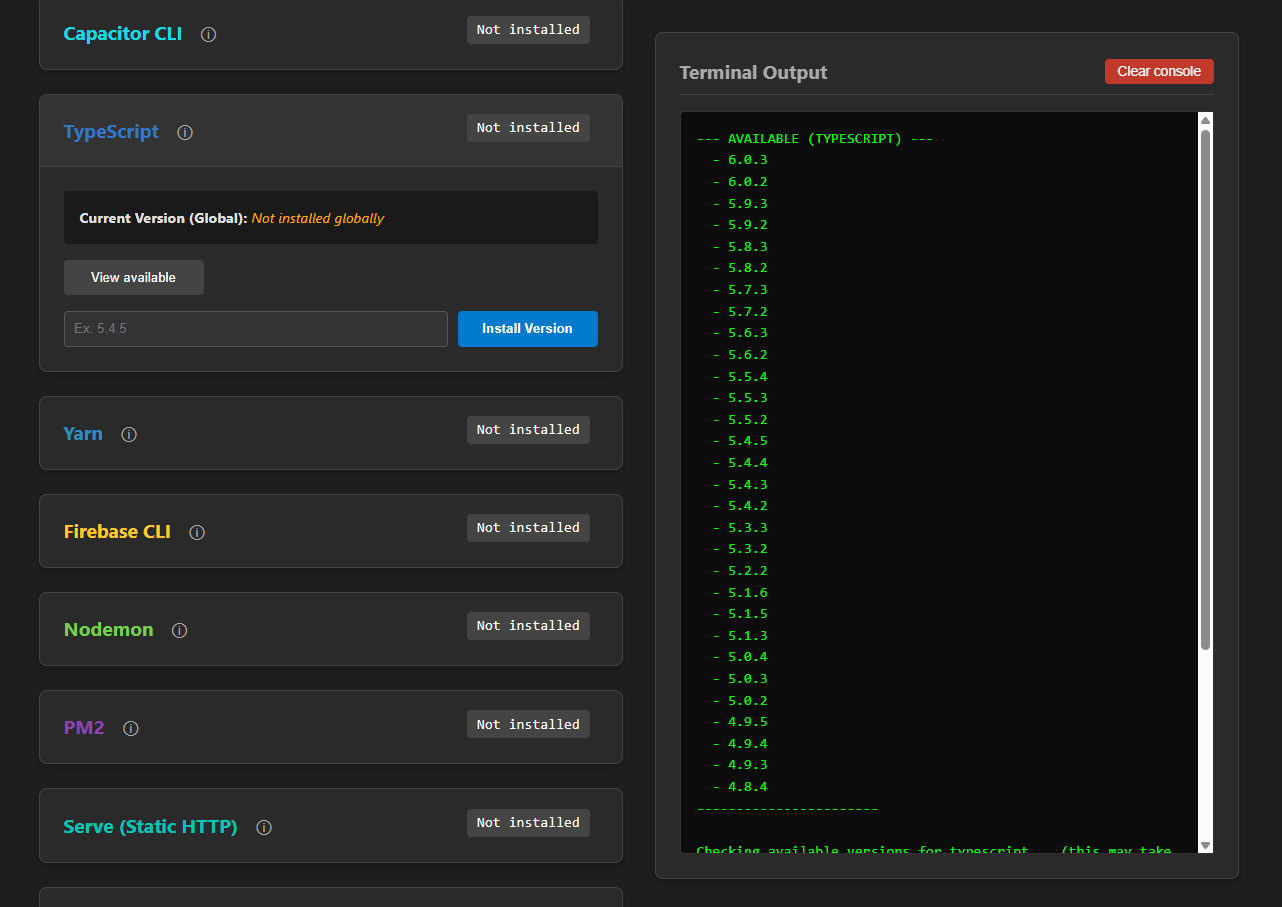Select version 5.5.3 in terminal output
The width and height of the screenshot is (1282, 907).
747,398
